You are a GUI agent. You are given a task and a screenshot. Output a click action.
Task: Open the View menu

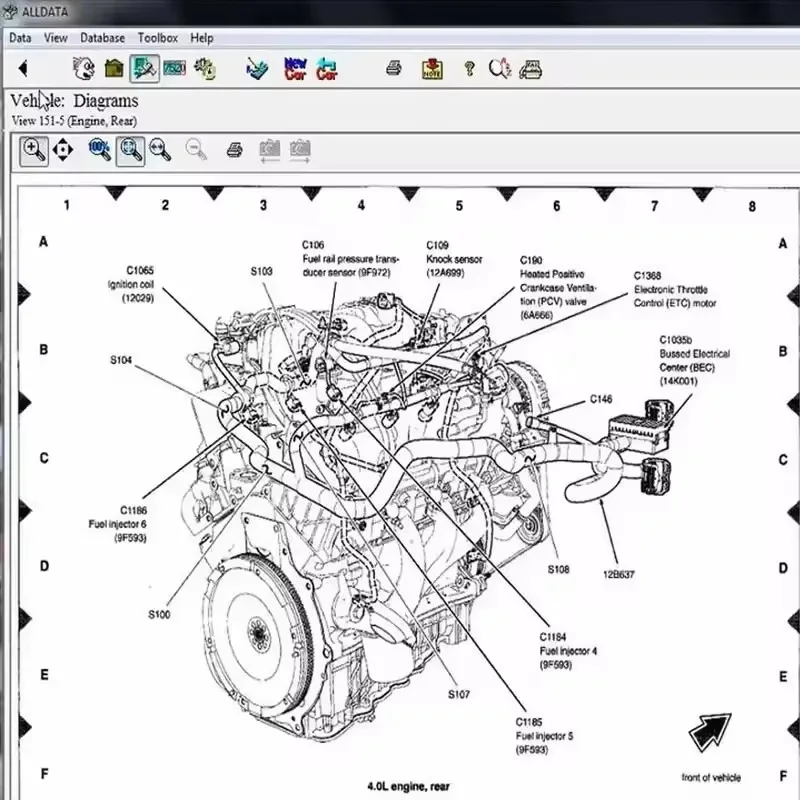point(55,37)
